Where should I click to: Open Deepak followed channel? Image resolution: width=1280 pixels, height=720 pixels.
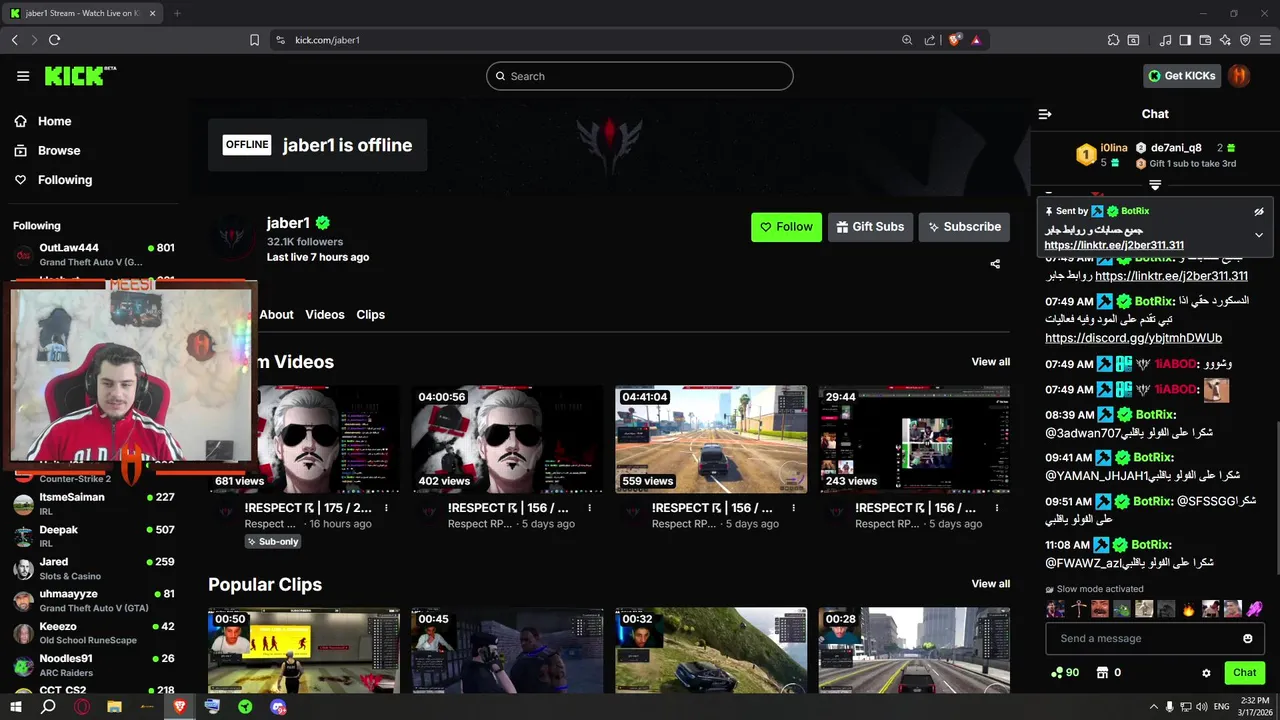[93, 536]
